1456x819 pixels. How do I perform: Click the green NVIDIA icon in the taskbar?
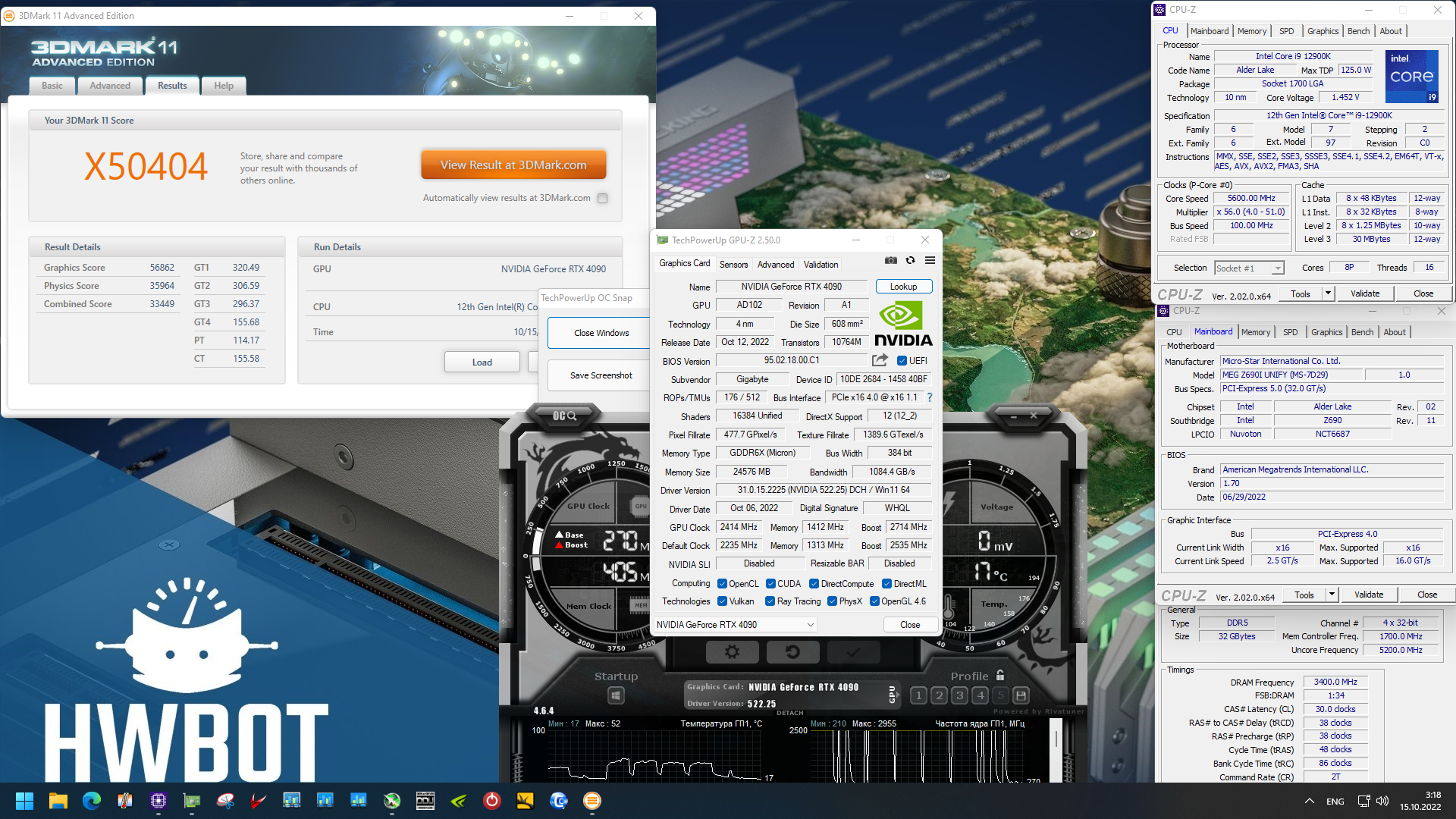pos(459,801)
